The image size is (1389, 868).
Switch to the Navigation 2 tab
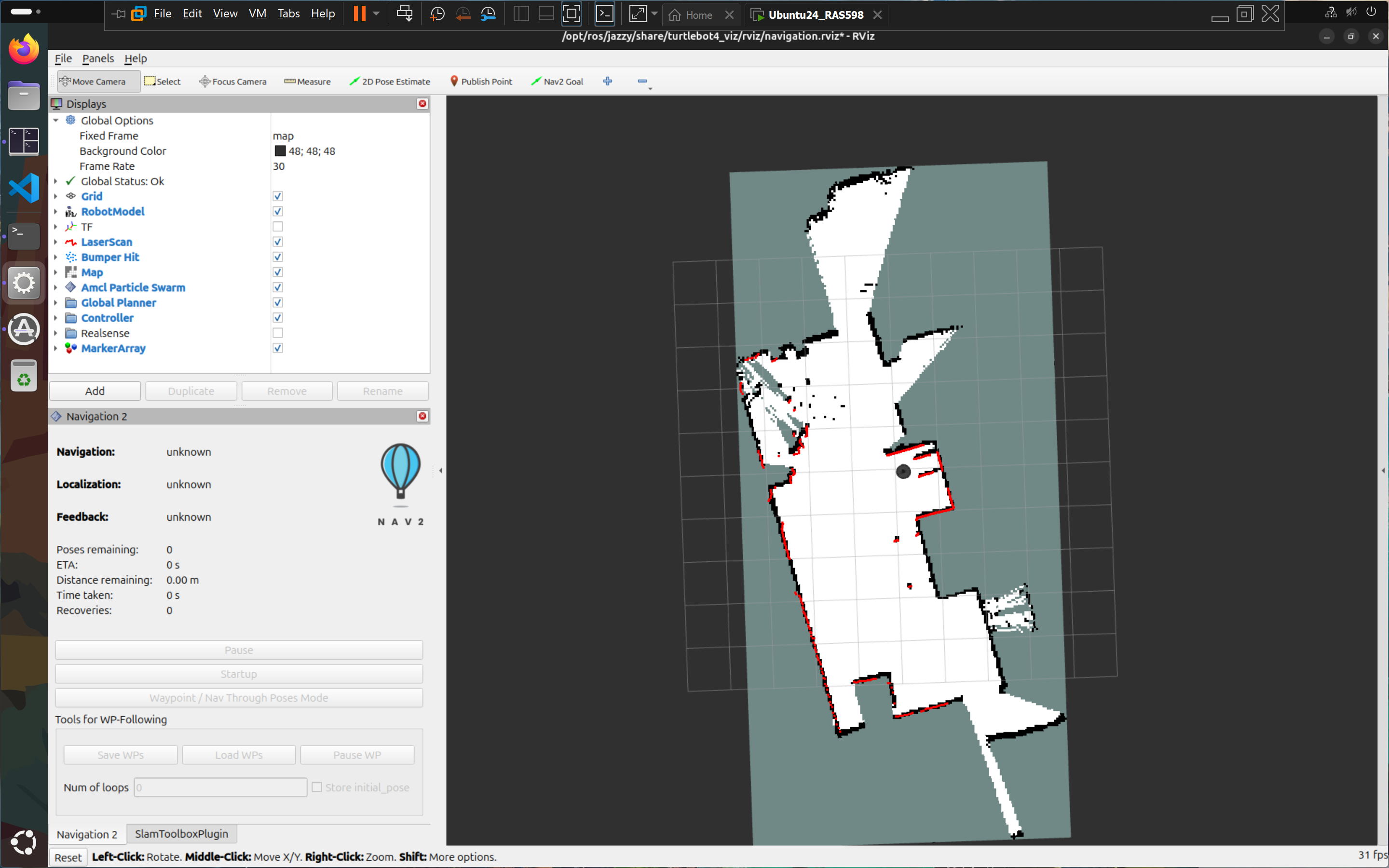click(87, 834)
